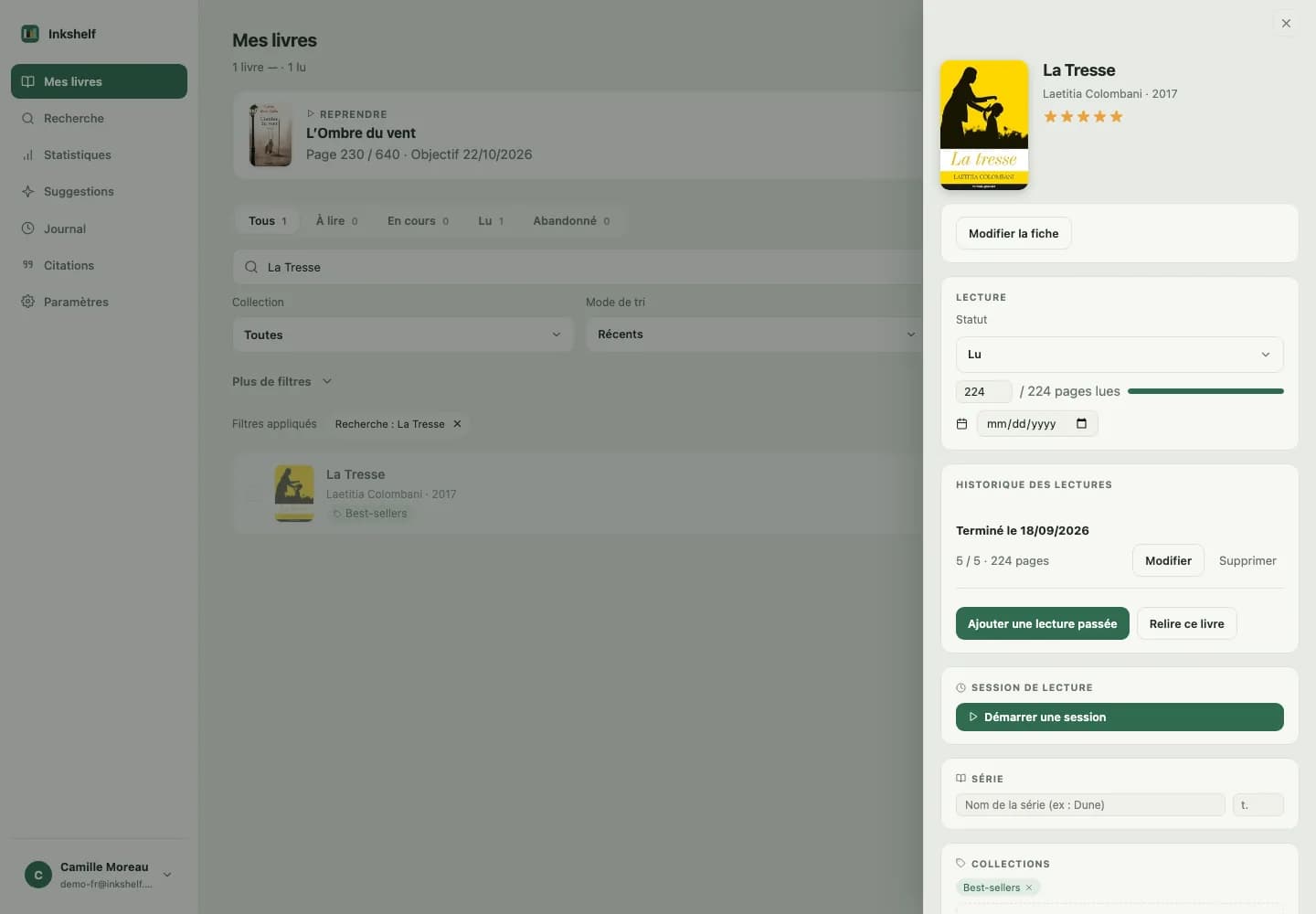Click the Recherche magnifier icon in sidebar
The height and width of the screenshot is (914, 1316).
click(28, 118)
